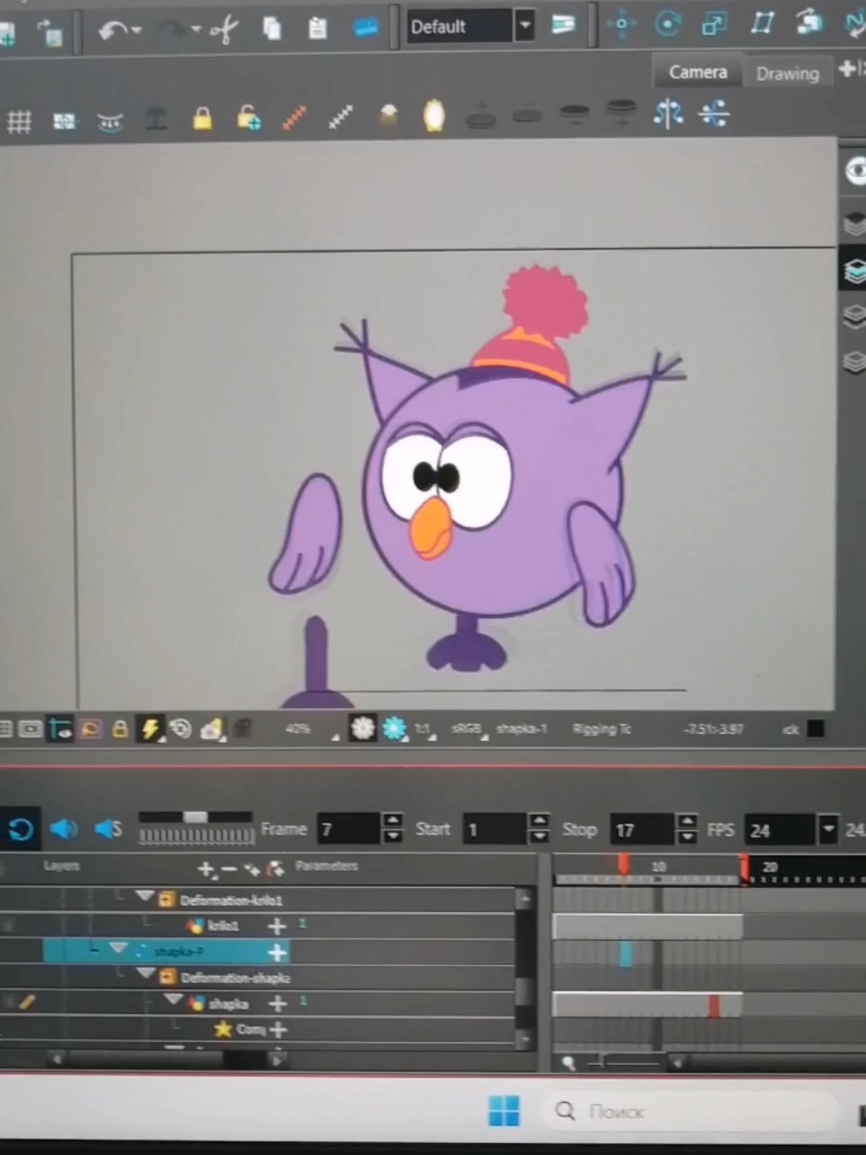866x1155 pixels.
Task: Collapse the shapka-P peg layer triangle
Action: click(x=118, y=949)
